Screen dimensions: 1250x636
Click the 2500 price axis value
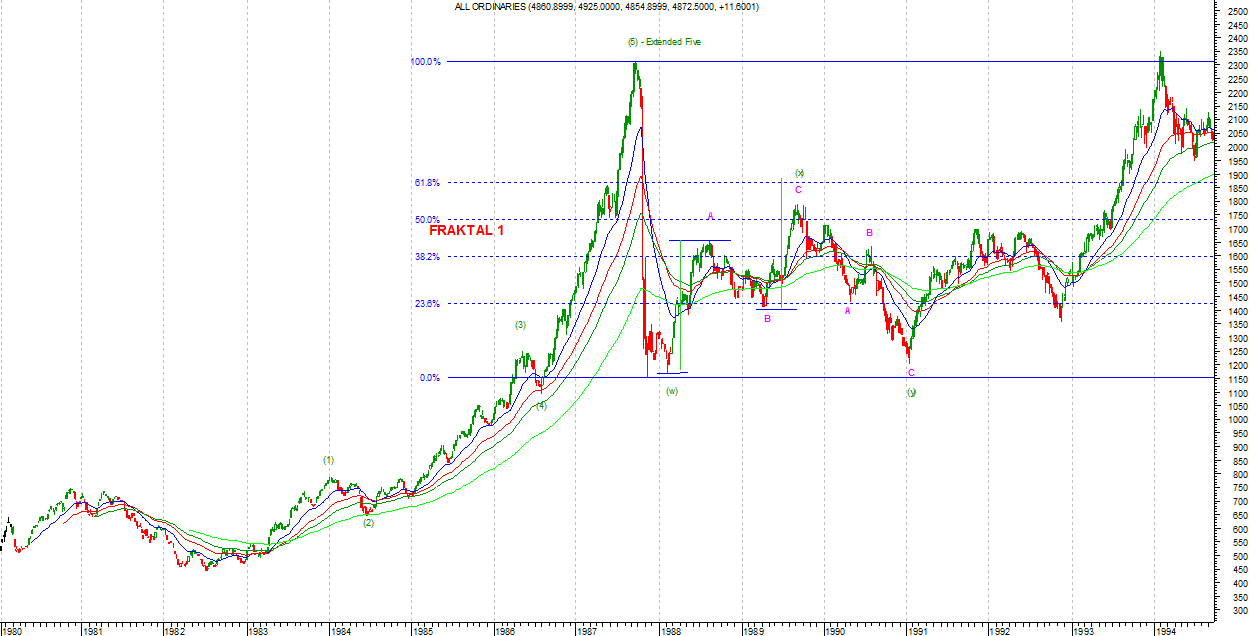[x=1236, y=11]
